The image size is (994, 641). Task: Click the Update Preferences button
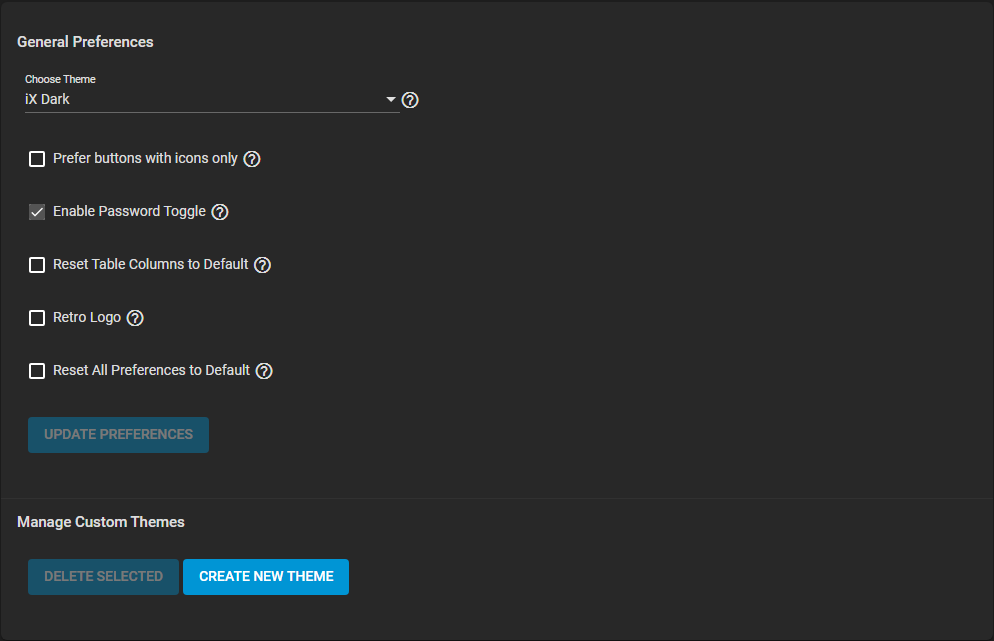119,435
